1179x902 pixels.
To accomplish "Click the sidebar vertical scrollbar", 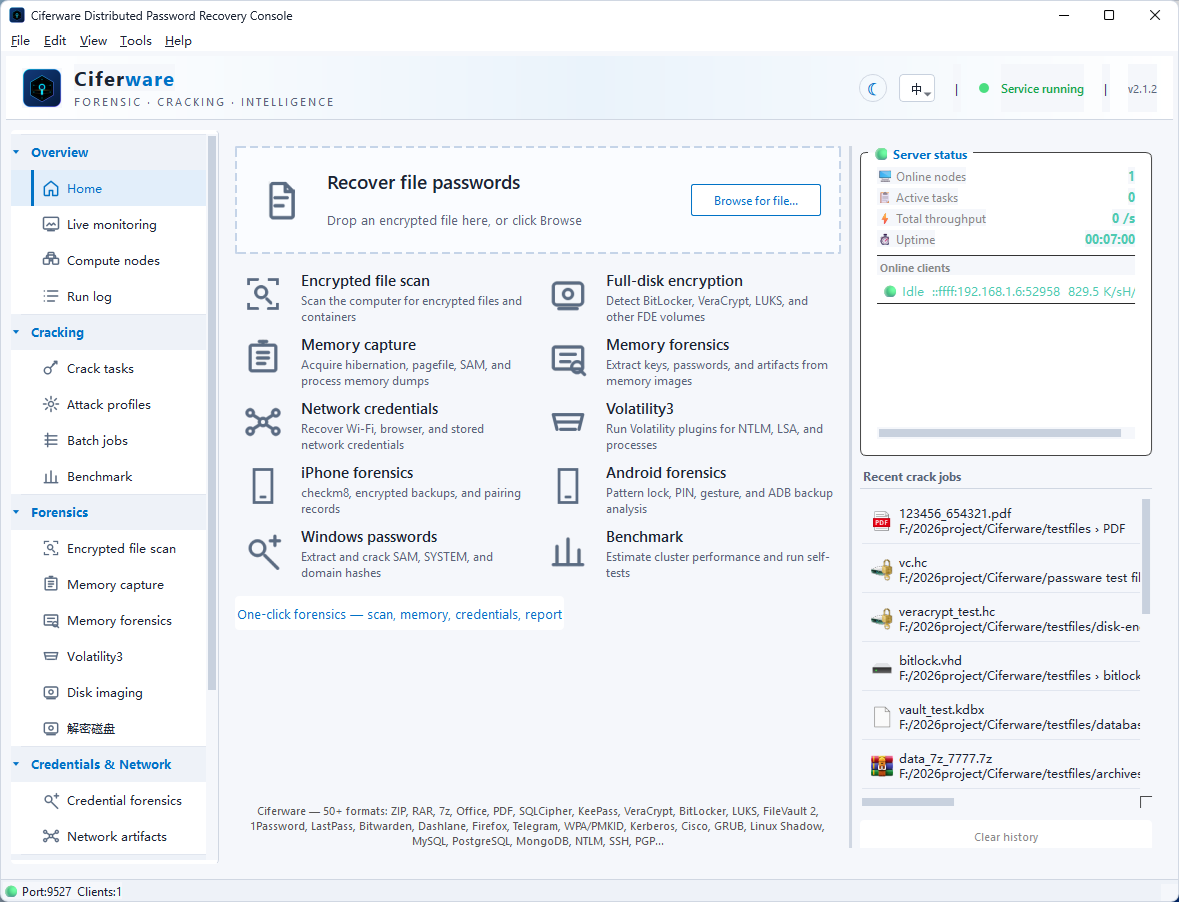I will 212,413.
